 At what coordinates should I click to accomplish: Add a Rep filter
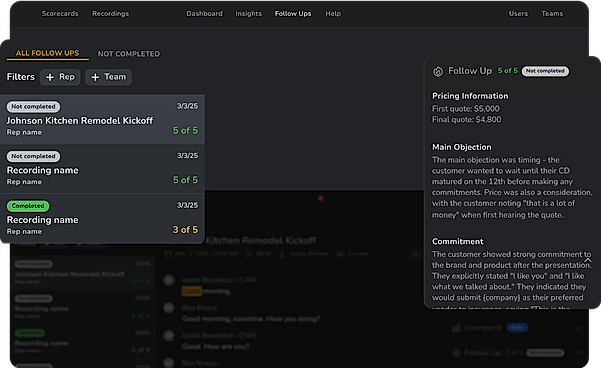tap(60, 77)
